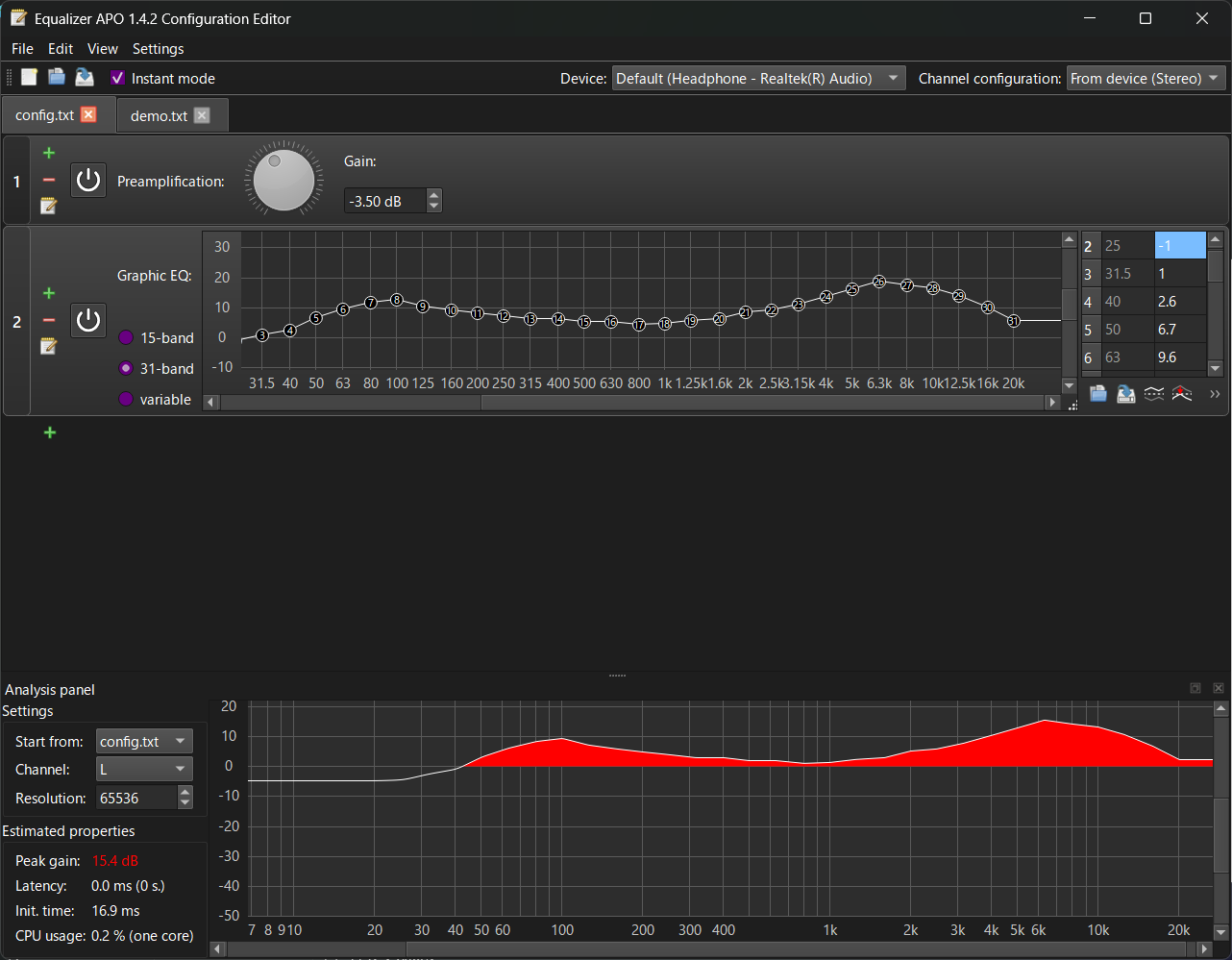Import graphic EQ curve with folder icon
Image resolution: width=1232 pixels, height=960 pixels.
1098,394
